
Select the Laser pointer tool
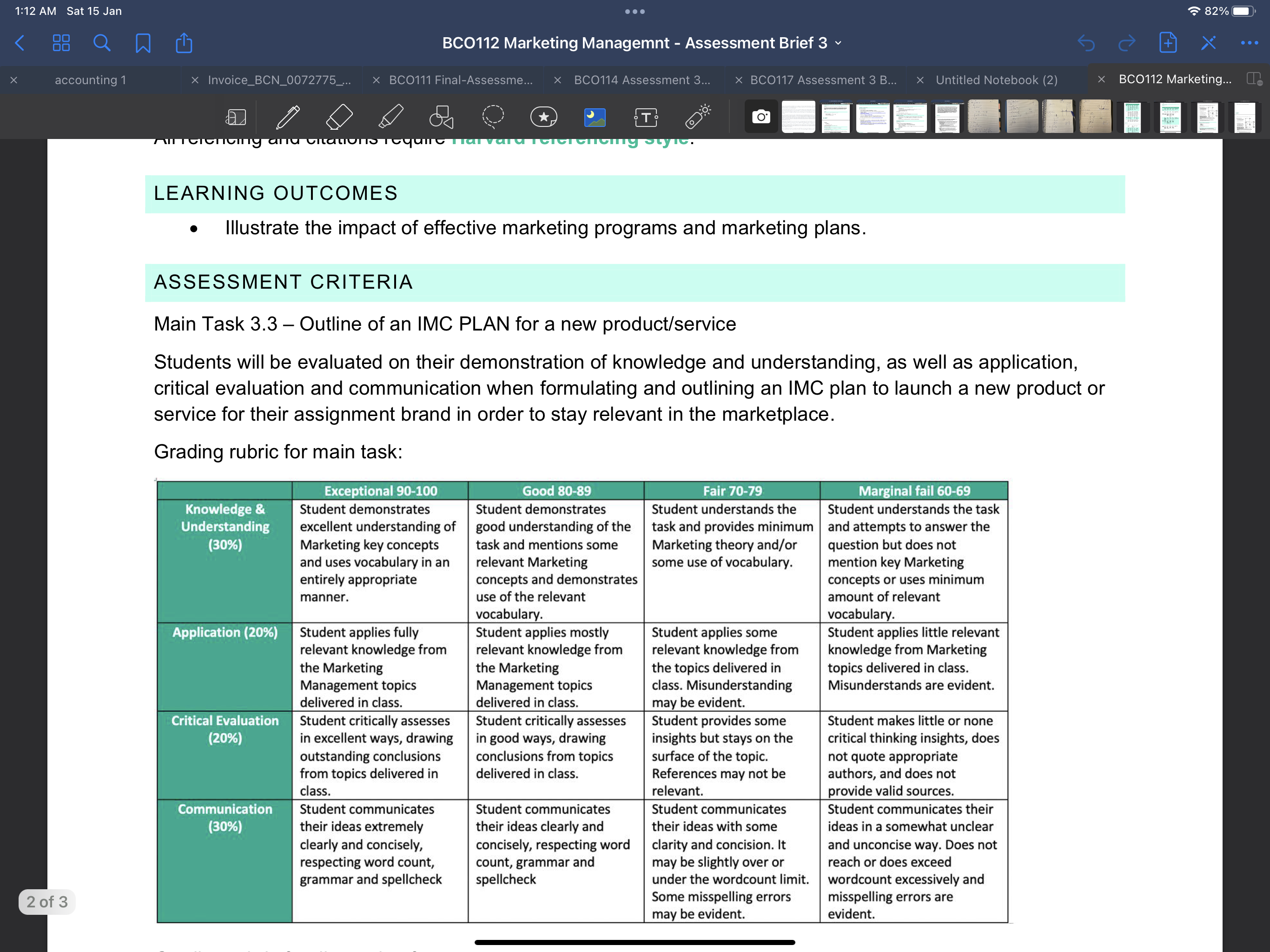click(698, 117)
